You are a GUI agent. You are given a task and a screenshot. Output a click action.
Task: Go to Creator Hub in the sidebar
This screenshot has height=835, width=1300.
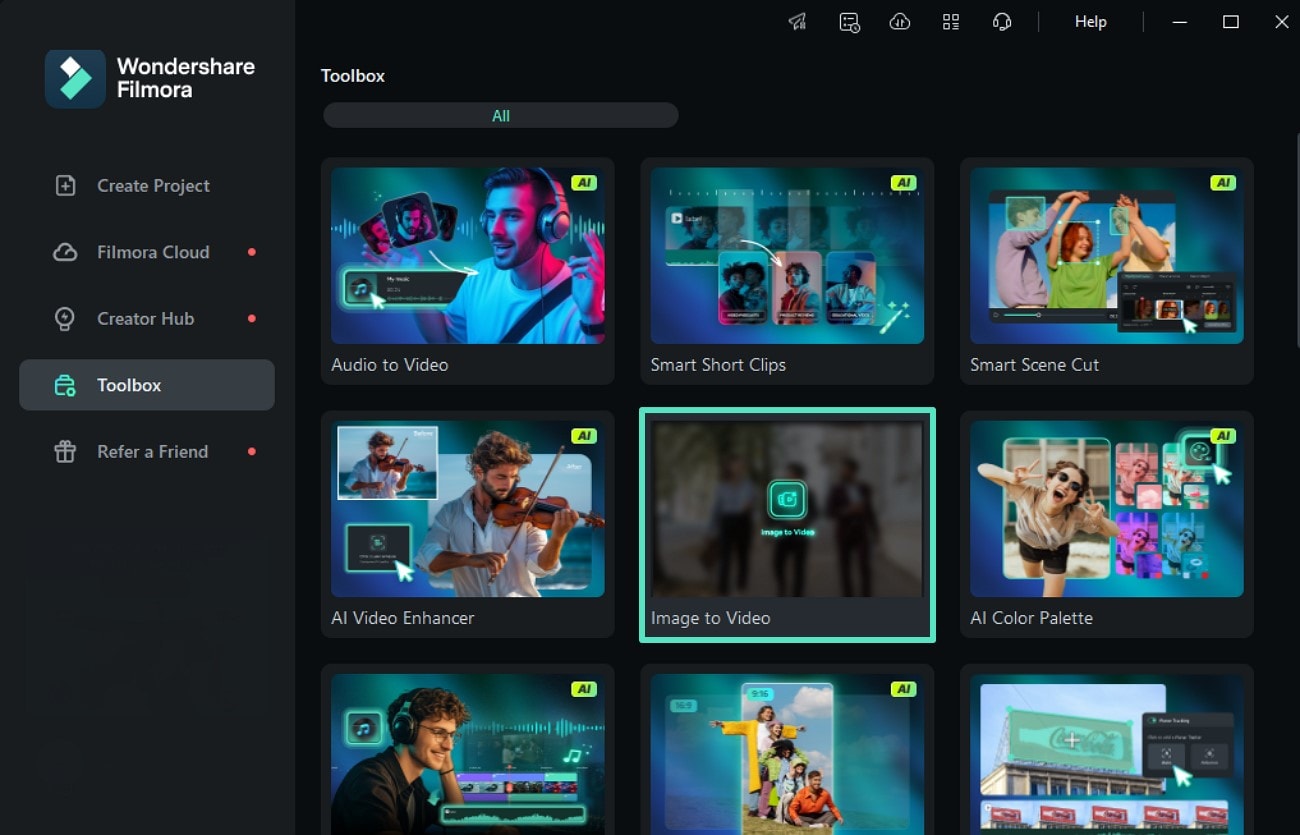click(x=147, y=319)
